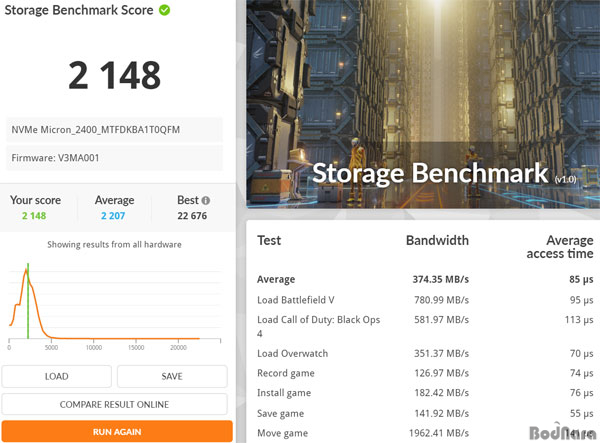
Task: Click the 70 µs access time value
Action: point(582,353)
